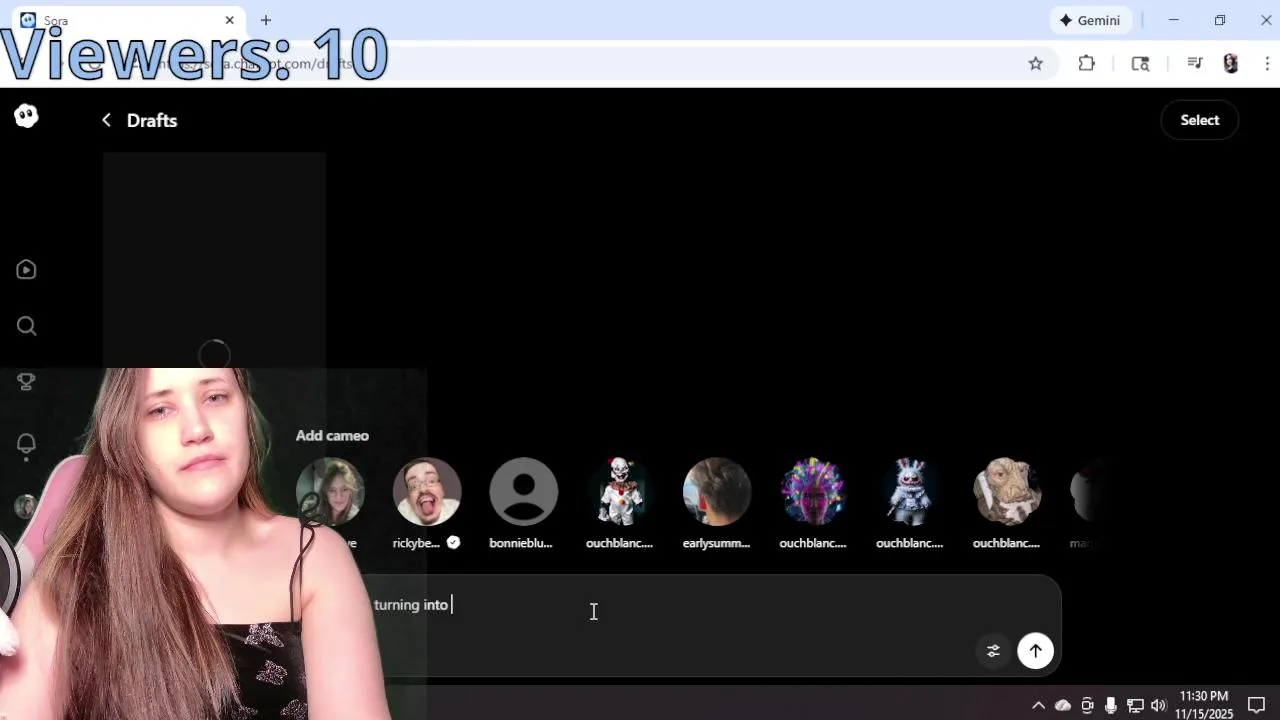Screen dimensions: 1280x720
Task: Show hidden system tray icons
Action: (1038, 706)
